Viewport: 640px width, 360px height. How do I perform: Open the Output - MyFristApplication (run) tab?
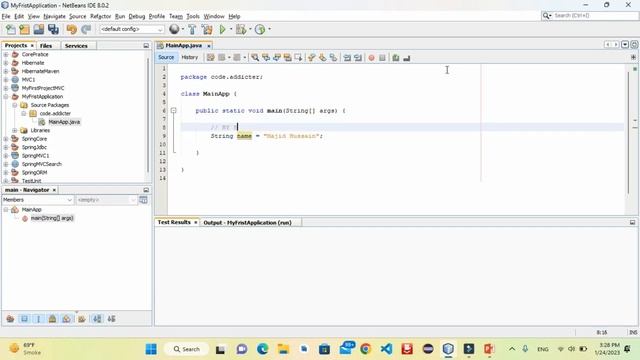click(x=247, y=222)
